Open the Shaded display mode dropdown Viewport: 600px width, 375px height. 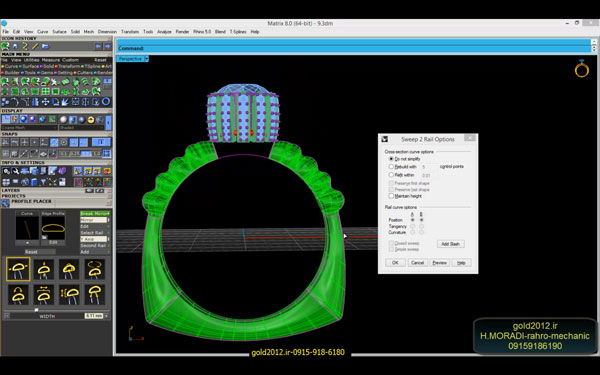[83, 127]
